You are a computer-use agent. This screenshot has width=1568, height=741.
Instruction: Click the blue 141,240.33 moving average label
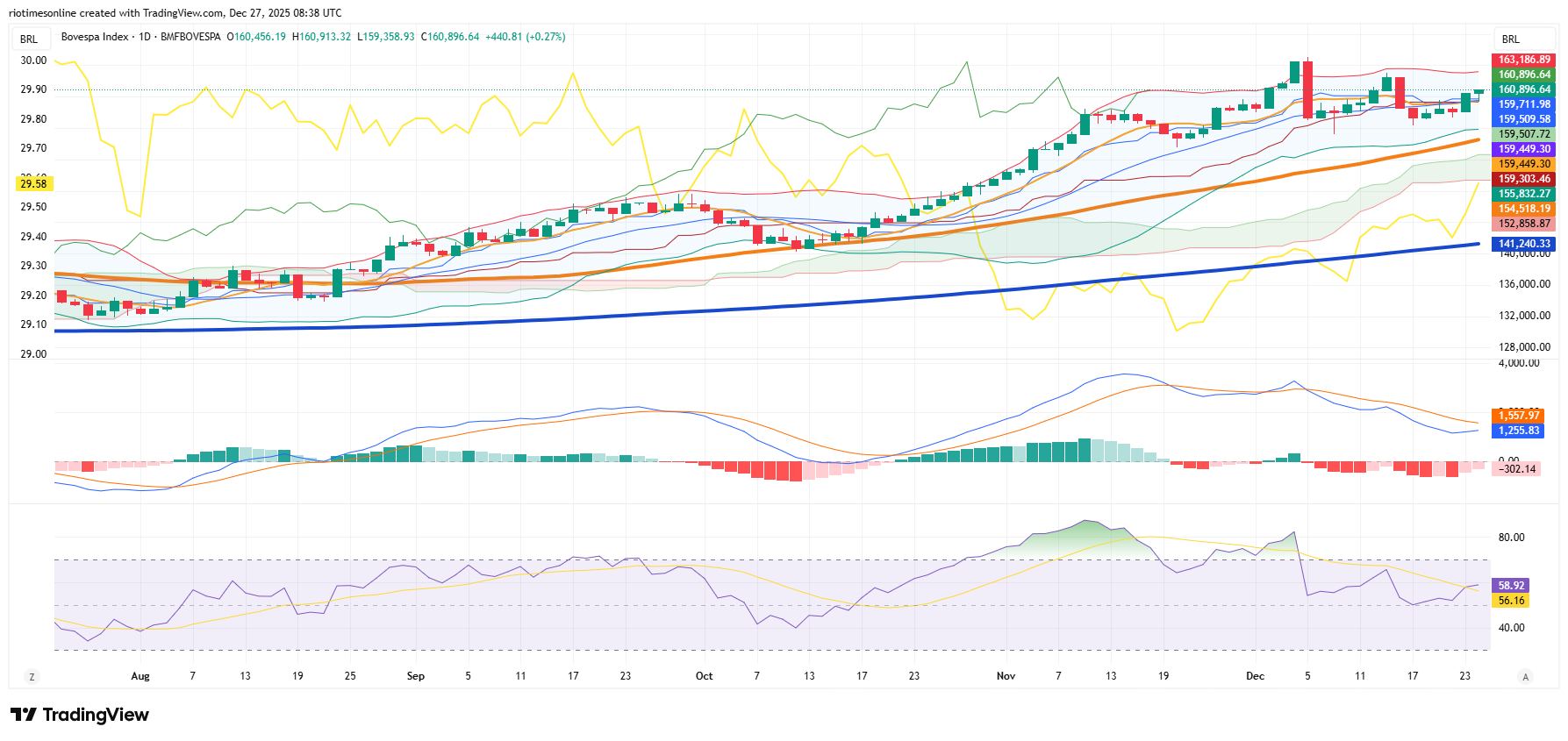[x=1524, y=244]
